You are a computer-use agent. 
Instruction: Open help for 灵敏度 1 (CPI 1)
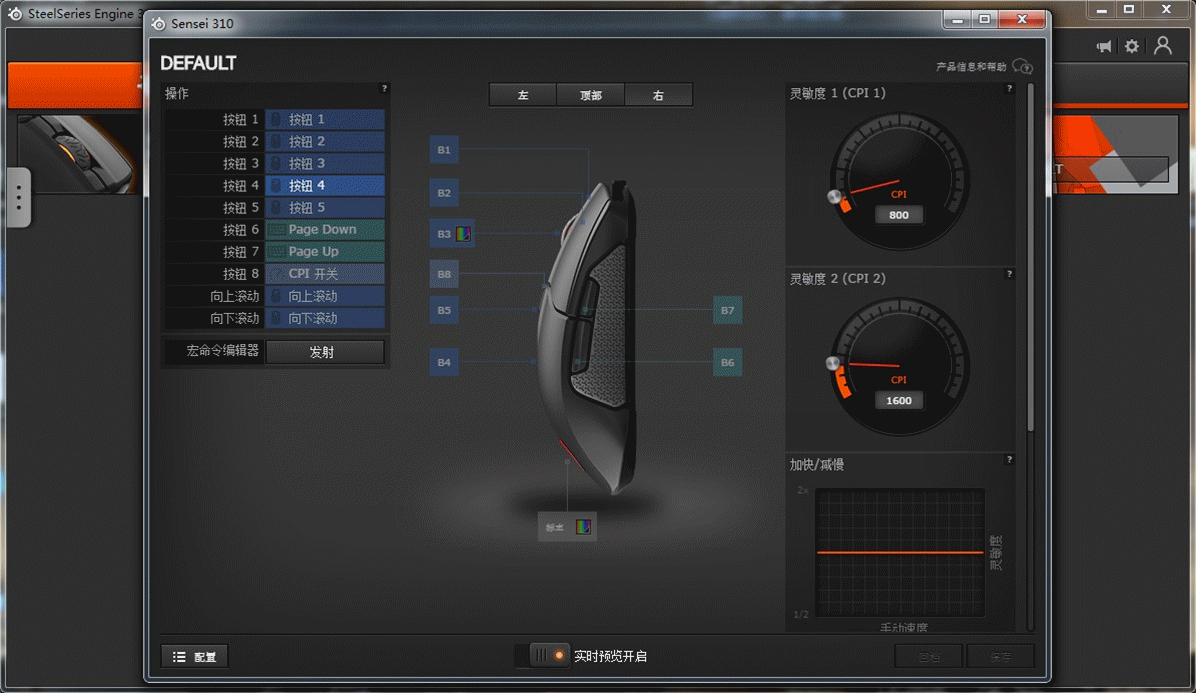[x=1009, y=88]
